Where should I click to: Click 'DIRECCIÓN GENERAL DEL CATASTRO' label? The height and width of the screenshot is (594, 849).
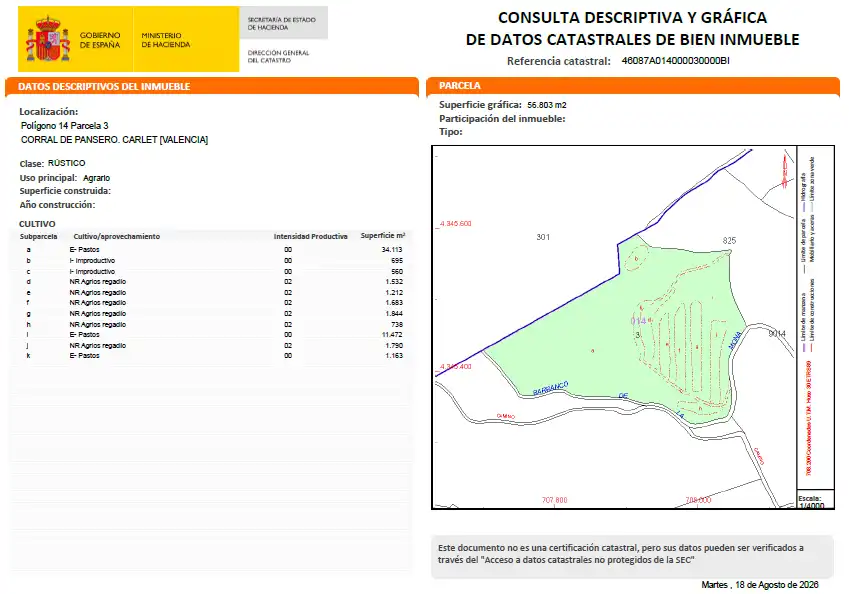tap(278, 56)
